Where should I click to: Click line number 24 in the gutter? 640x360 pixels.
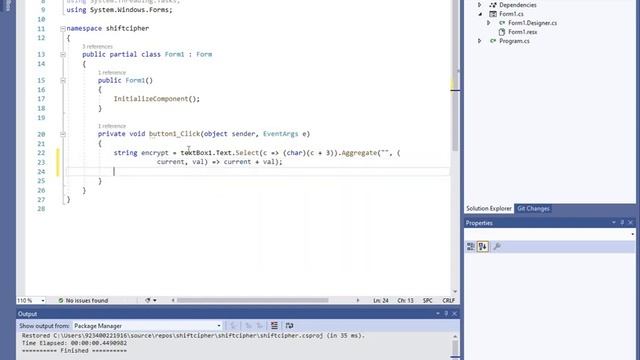click(x=41, y=172)
